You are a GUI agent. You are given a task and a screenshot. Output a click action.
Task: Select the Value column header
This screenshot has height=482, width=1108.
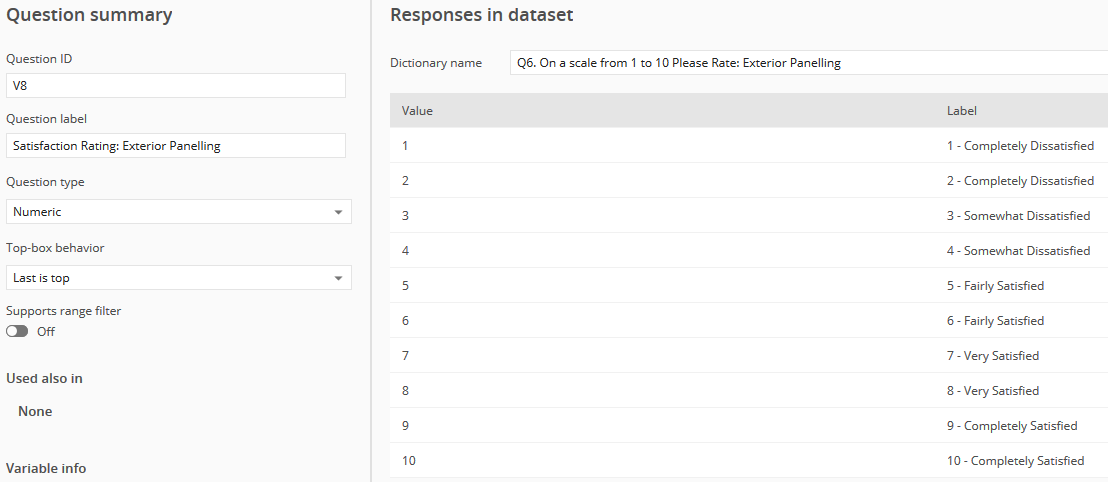pyautogui.click(x=417, y=111)
